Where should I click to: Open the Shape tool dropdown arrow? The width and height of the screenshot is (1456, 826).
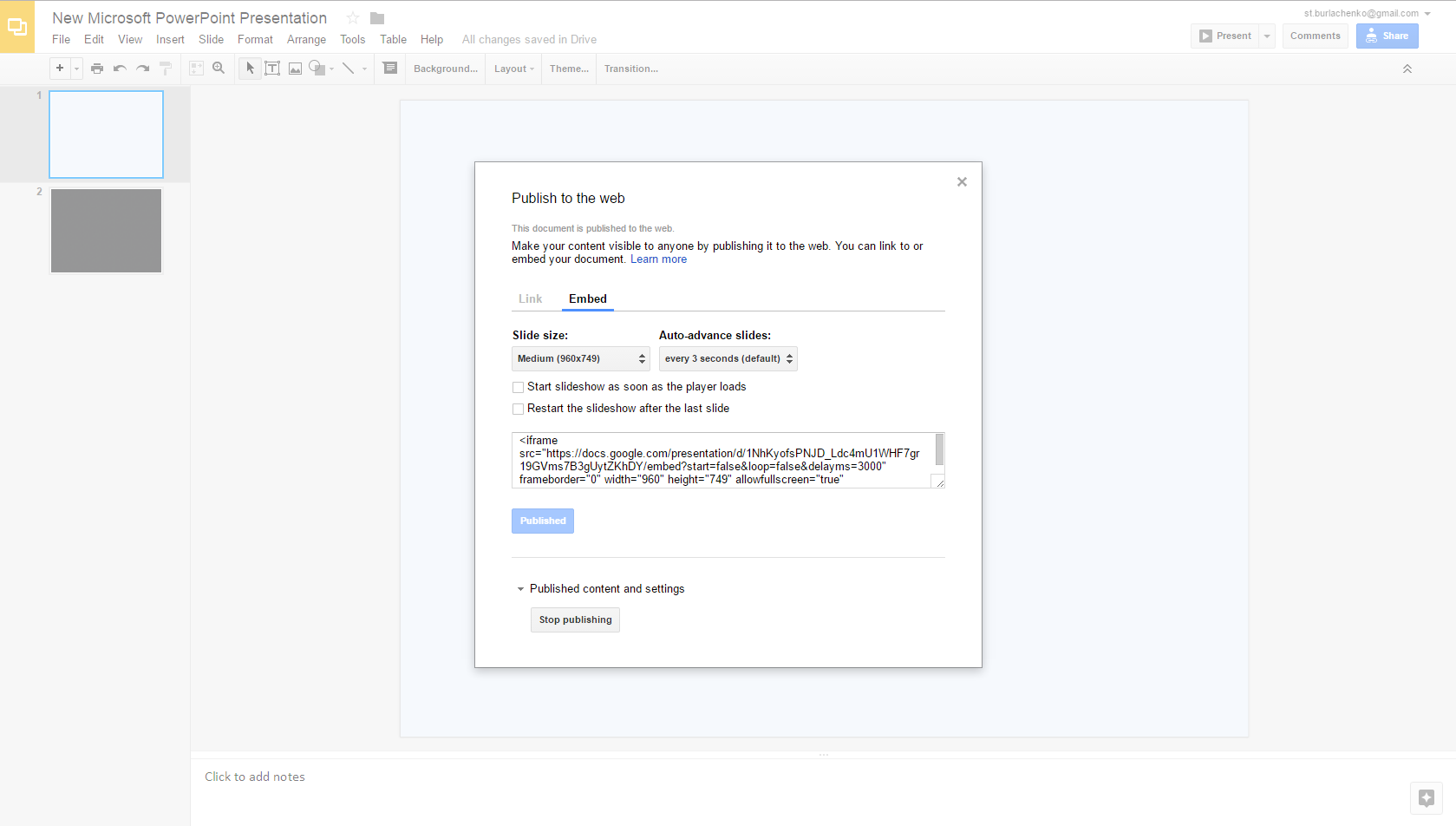pyautogui.click(x=332, y=69)
